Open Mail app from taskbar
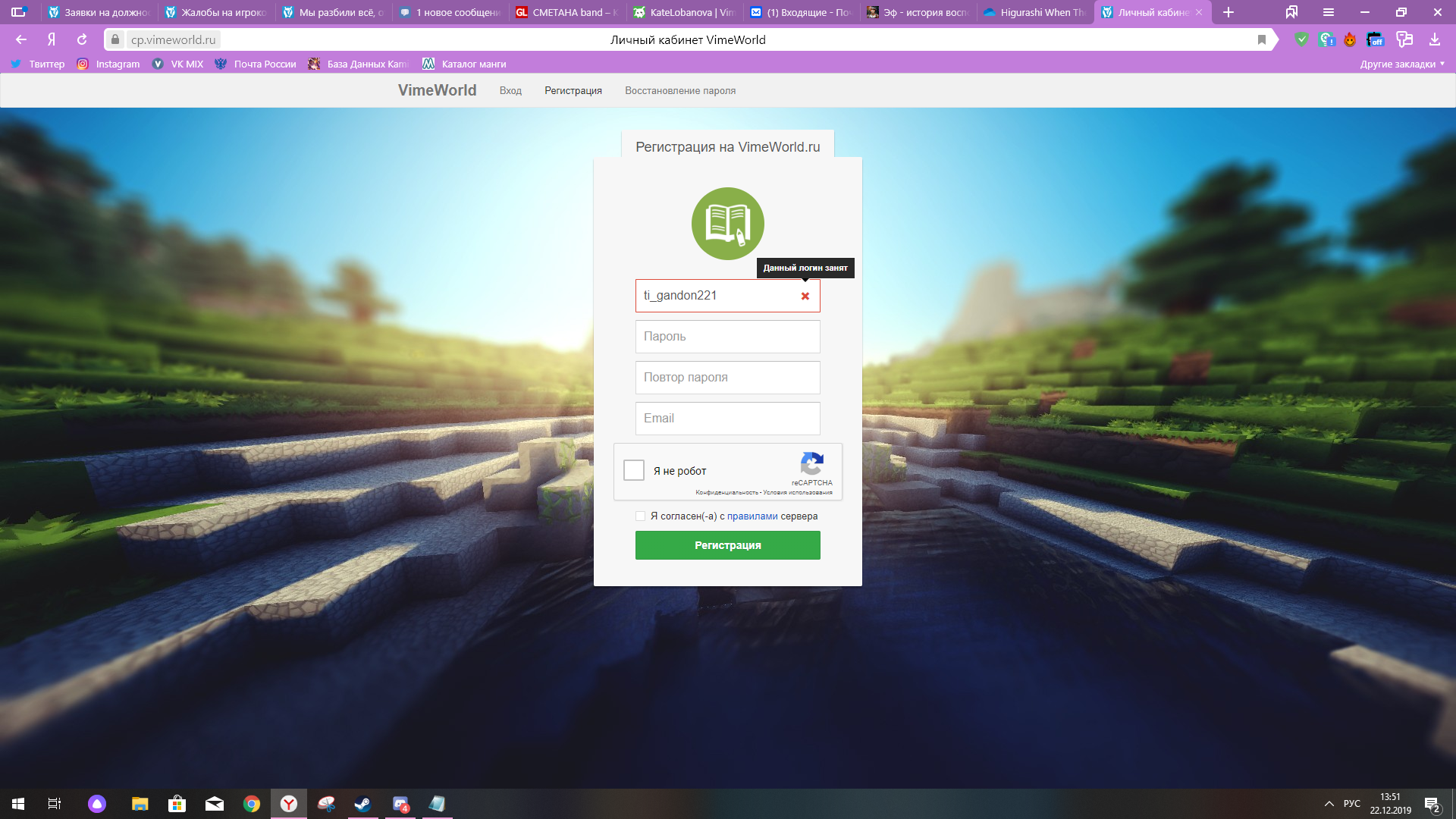Screen dimensions: 1456x819 tap(215, 804)
